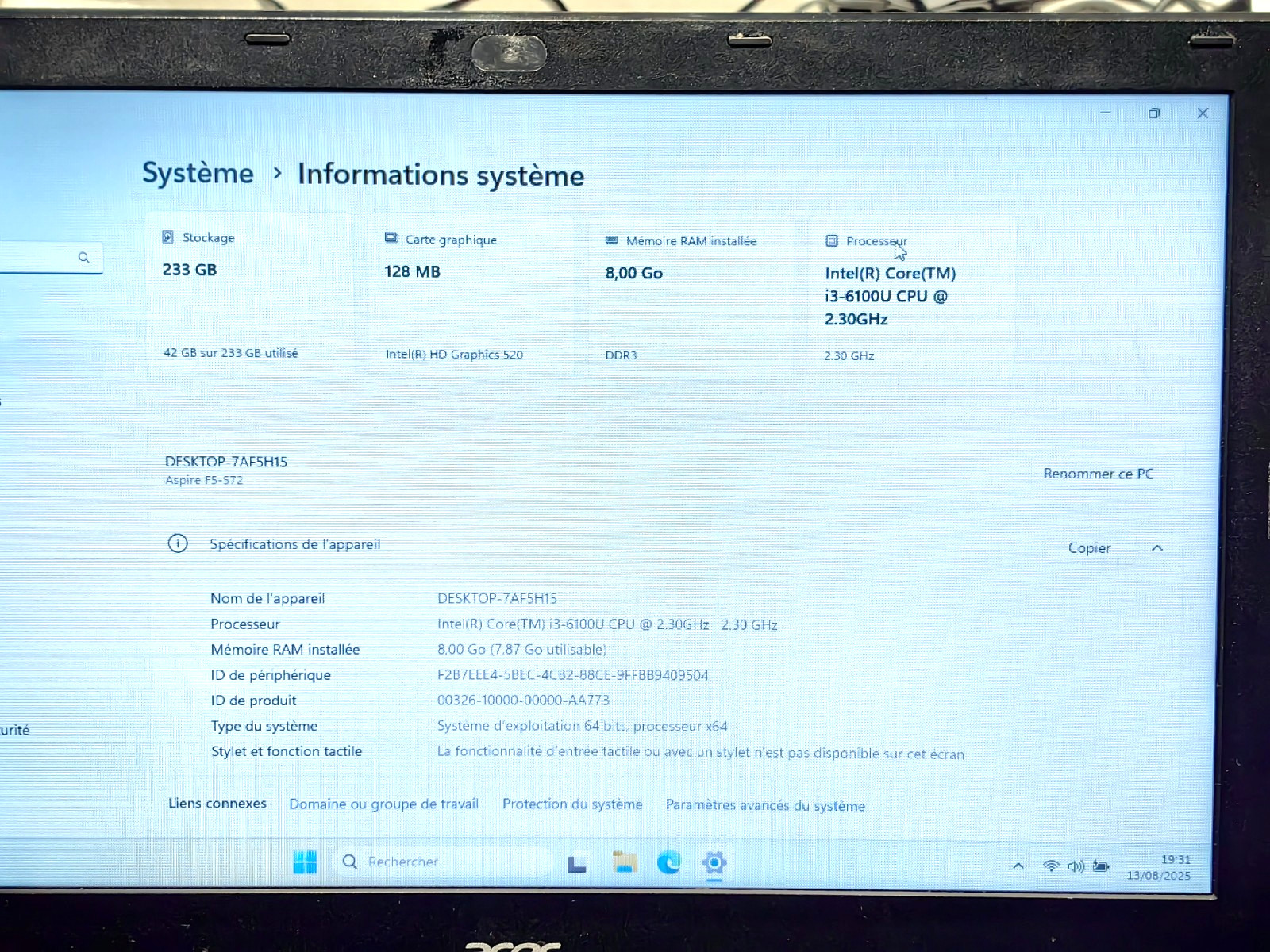Click the settings search magnifier icon
The image size is (1270, 952).
pos(84,258)
